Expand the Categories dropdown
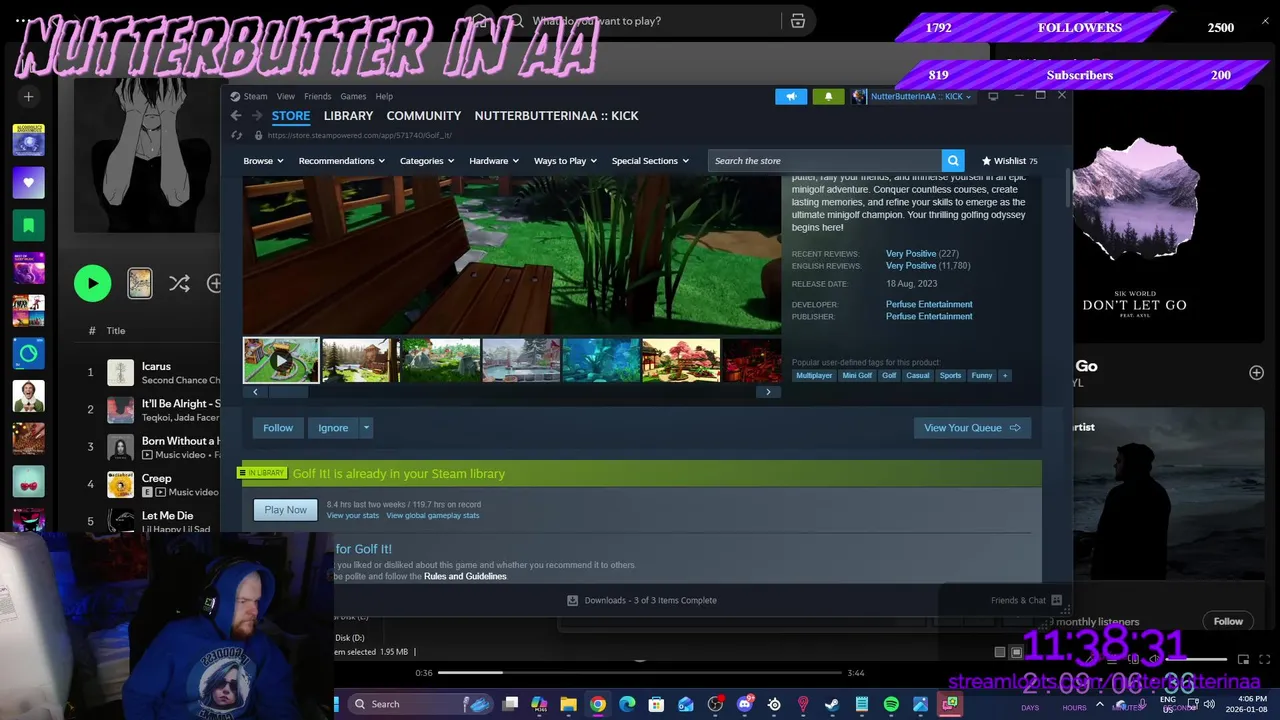This screenshot has width=1280, height=720. click(x=427, y=161)
